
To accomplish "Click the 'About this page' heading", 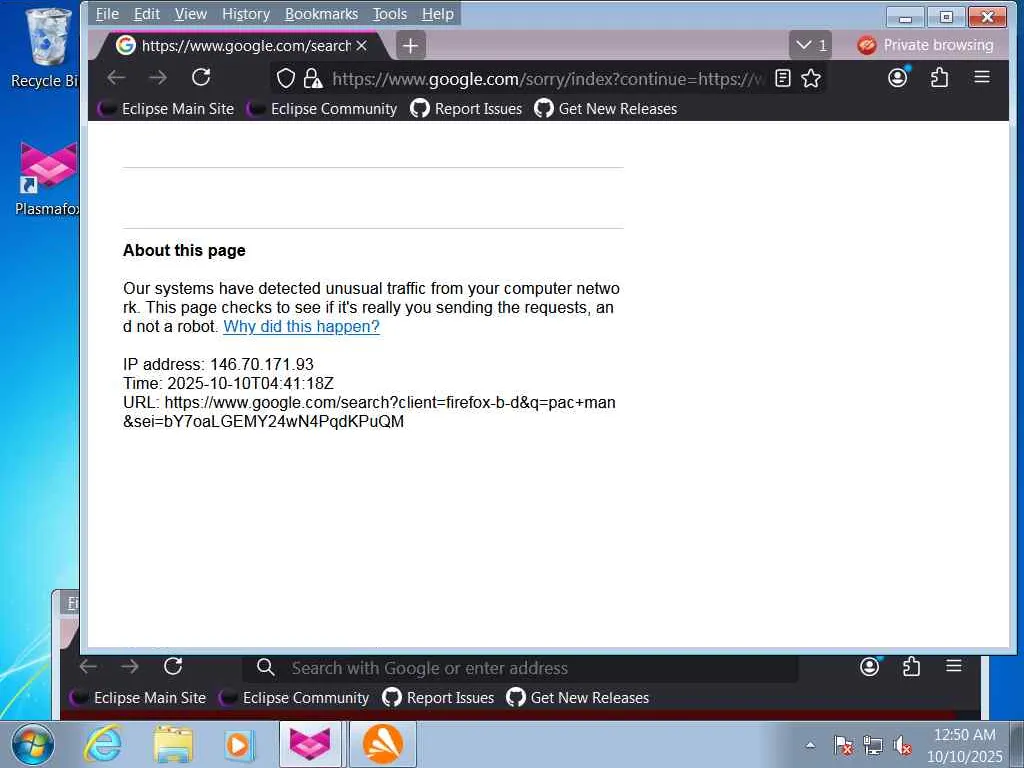I will click(x=184, y=251).
